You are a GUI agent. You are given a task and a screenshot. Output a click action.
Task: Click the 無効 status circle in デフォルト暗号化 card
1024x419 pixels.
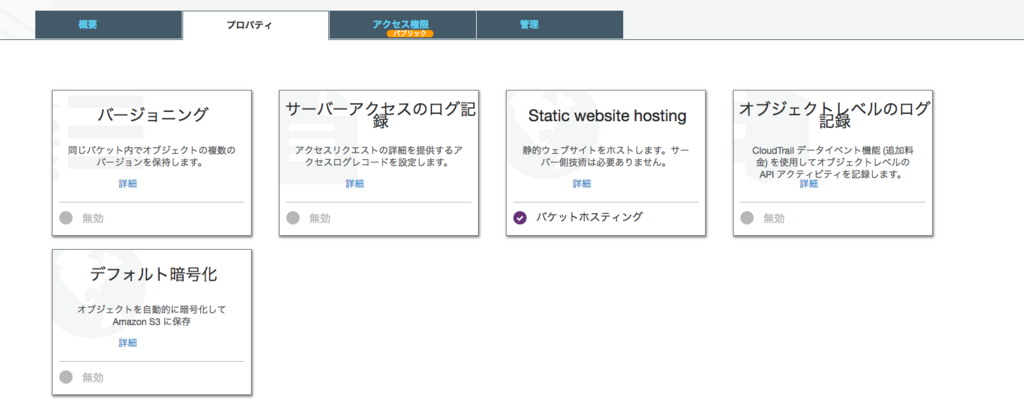point(65,377)
